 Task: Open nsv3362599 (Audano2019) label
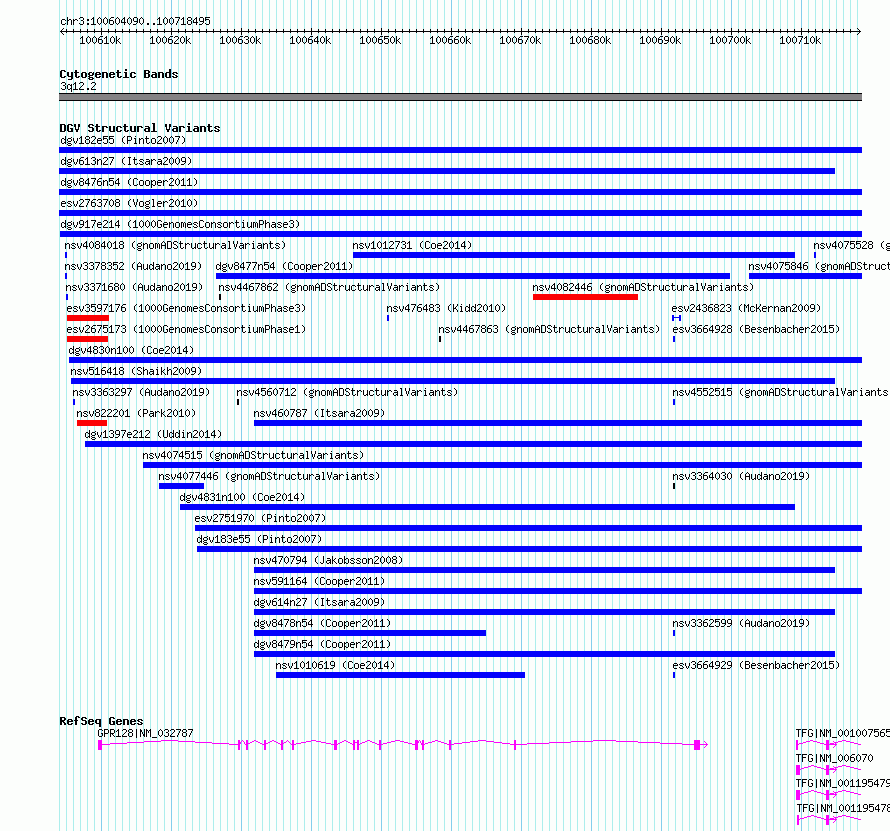pyautogui.click(x=741, y=623)
